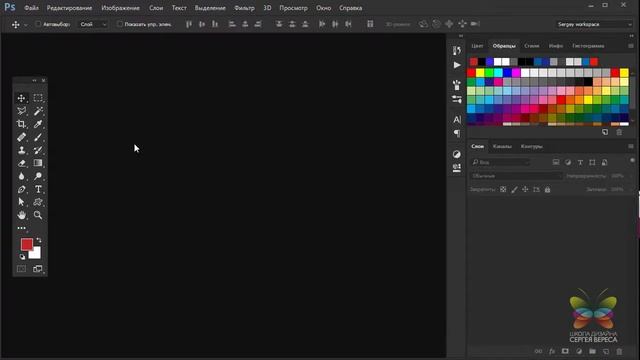Select the Gradient tool
This screenshot has width=640, height=360.
pos(38,163)
